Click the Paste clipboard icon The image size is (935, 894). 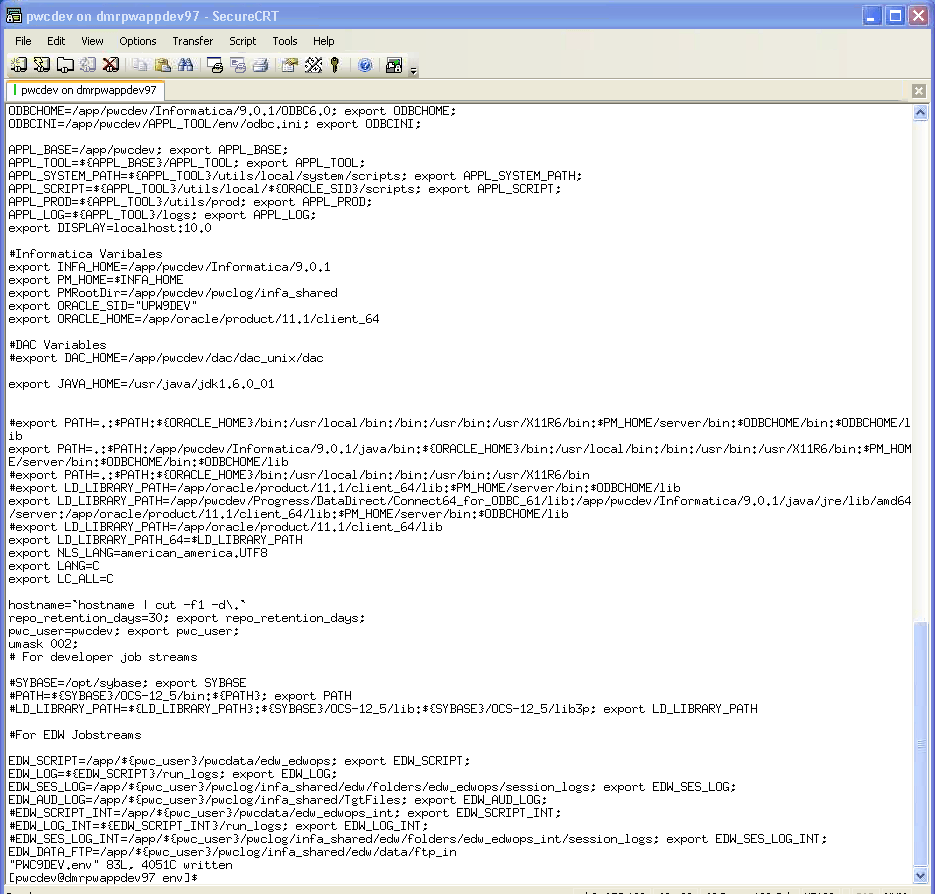click(162, 65)
